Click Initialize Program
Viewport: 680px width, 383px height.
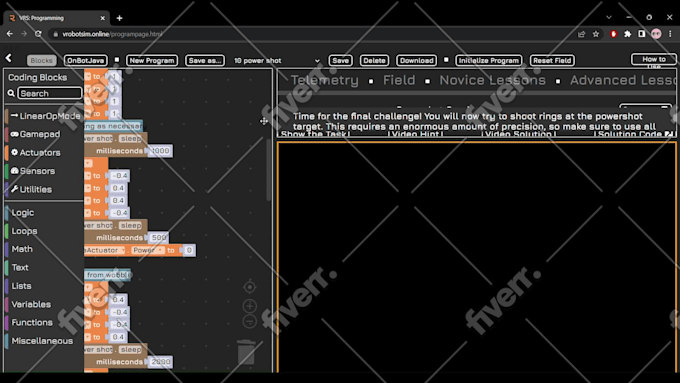[x=489, y=60]
